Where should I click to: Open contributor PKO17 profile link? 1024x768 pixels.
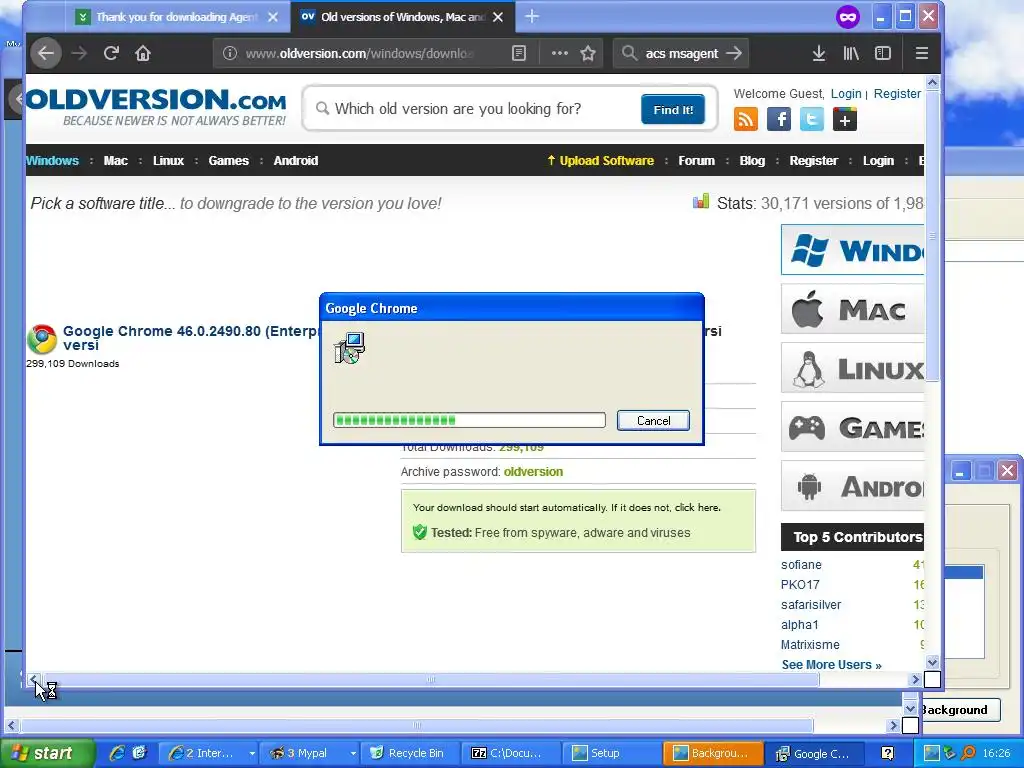click(800, 584)
